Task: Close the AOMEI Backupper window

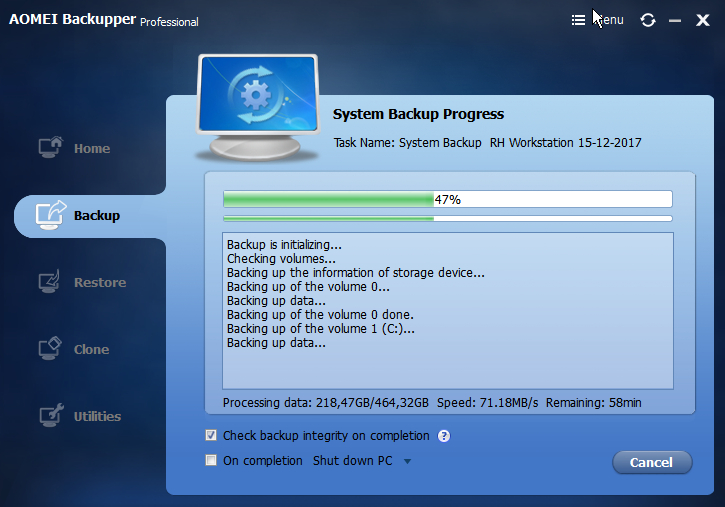Action: (x=703, y=20)
